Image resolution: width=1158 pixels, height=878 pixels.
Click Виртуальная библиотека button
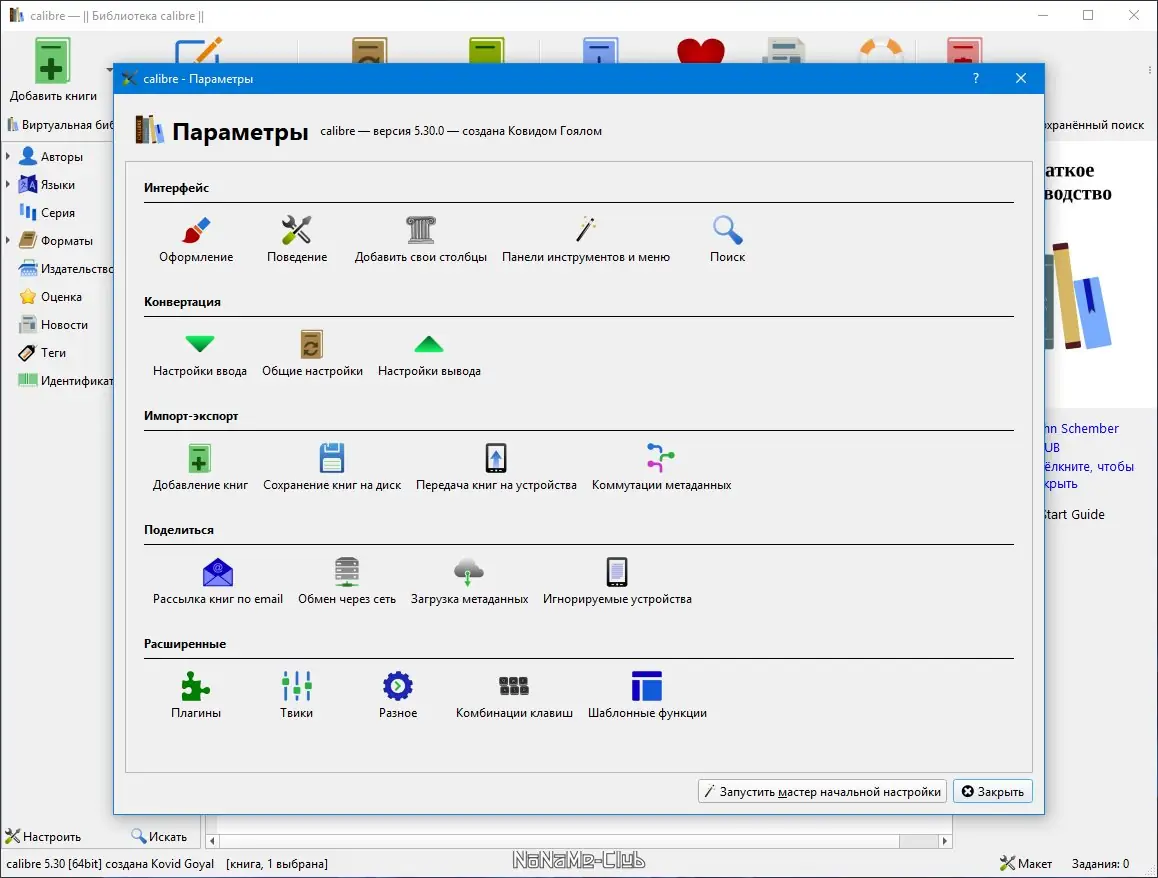coord(60,125)
